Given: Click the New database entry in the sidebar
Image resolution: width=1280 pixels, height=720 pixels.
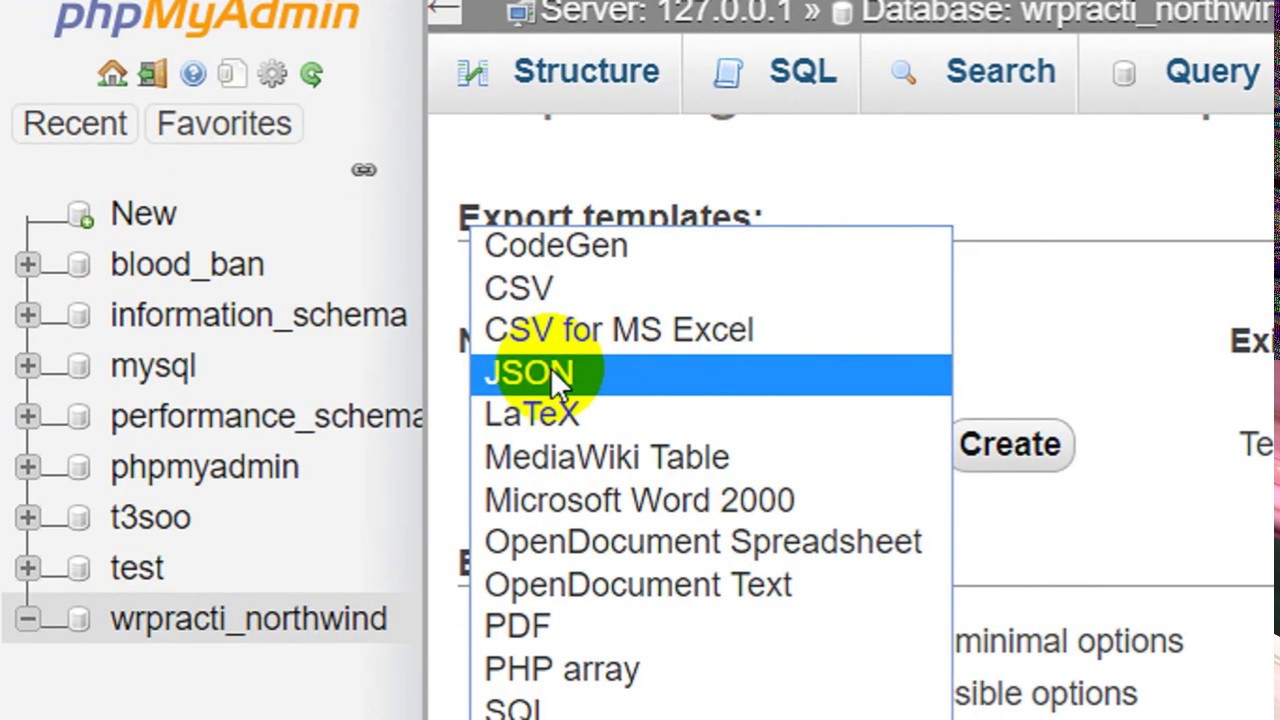Looking at the screenshot, I should point(142,213).
